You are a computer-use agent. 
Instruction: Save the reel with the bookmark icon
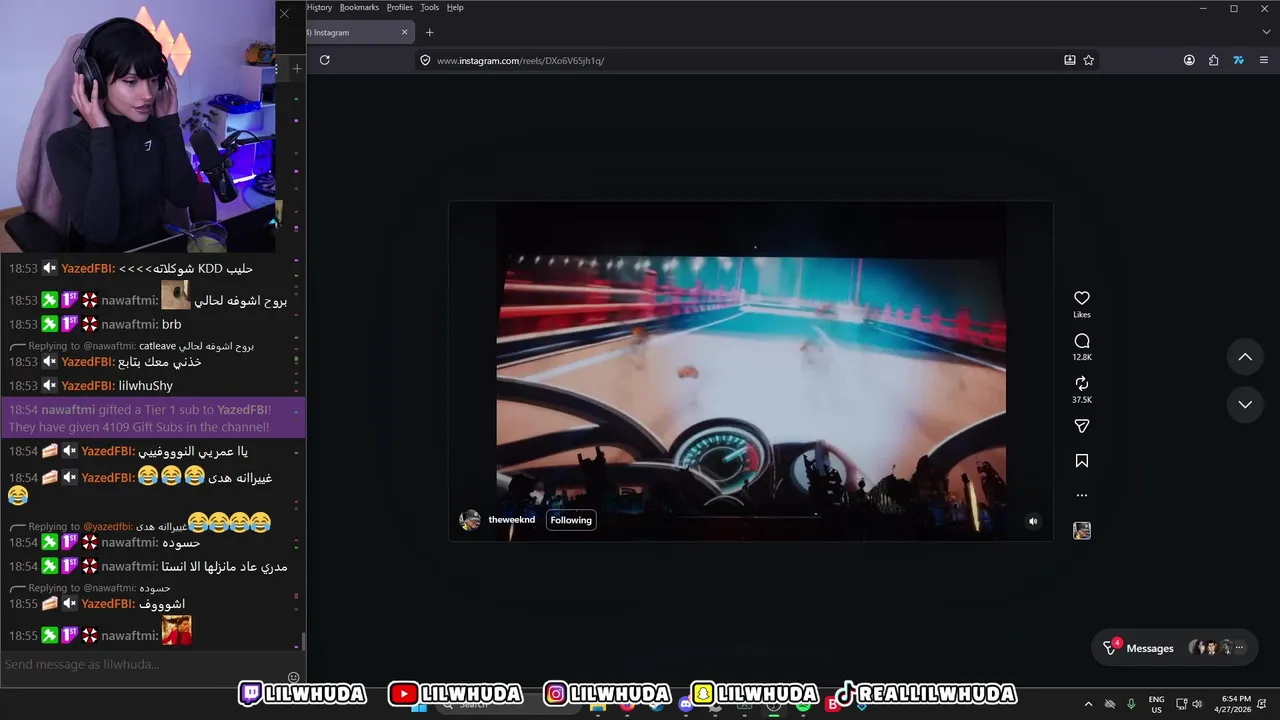click(x=1081, y=461)
